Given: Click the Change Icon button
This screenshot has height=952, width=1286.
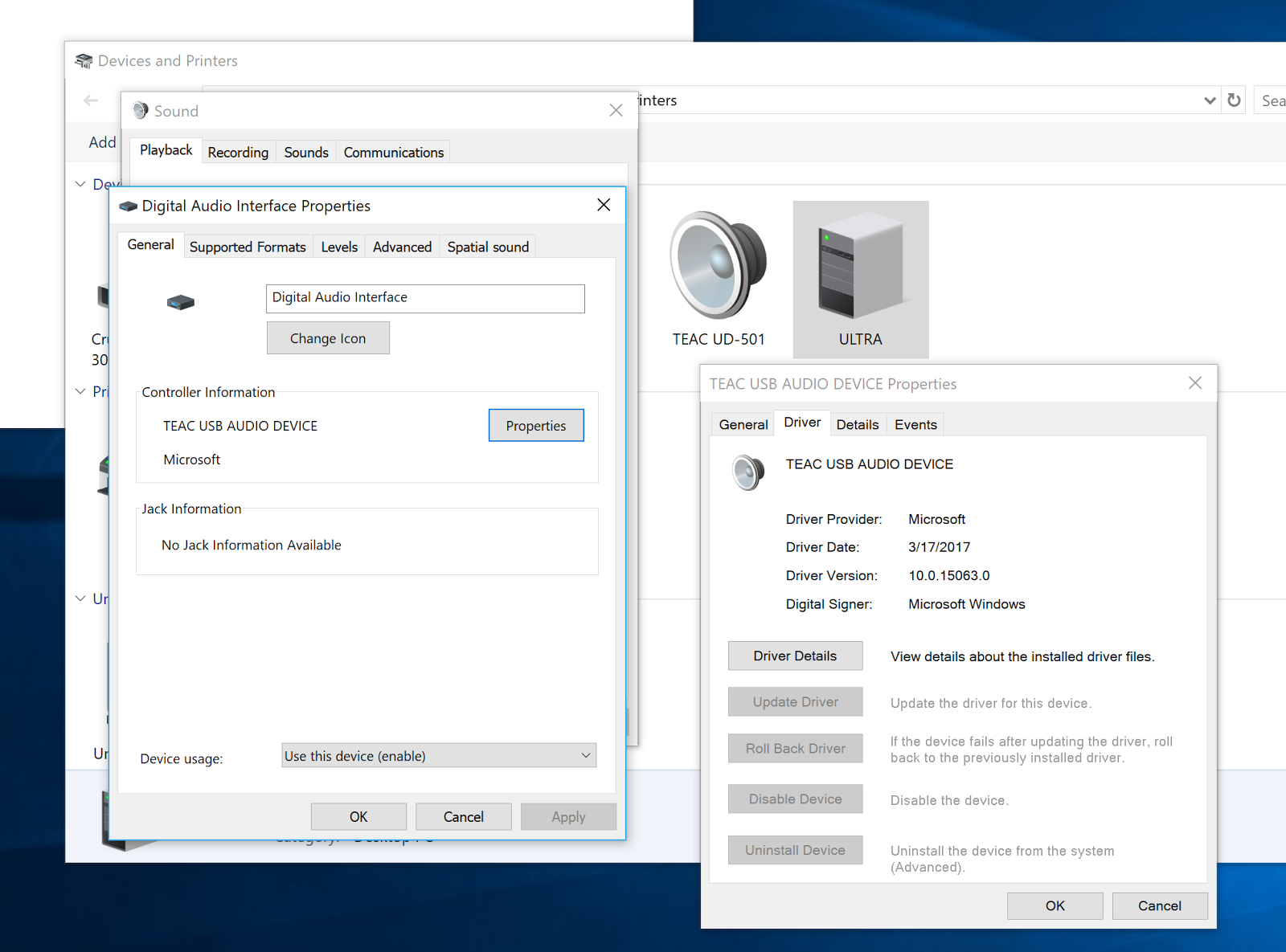Looking at the screenshot, I should [328, 338].
